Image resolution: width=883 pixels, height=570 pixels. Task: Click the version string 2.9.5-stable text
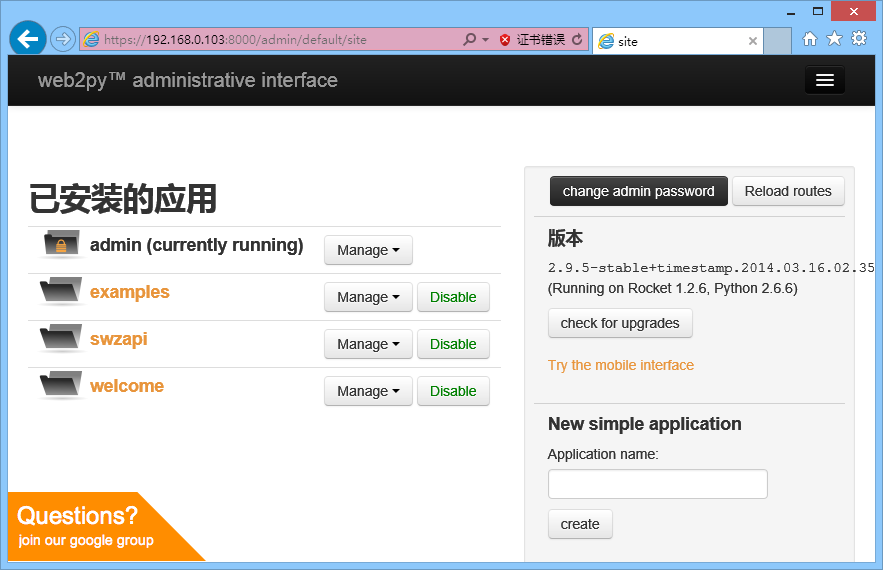tap(711, 268)
